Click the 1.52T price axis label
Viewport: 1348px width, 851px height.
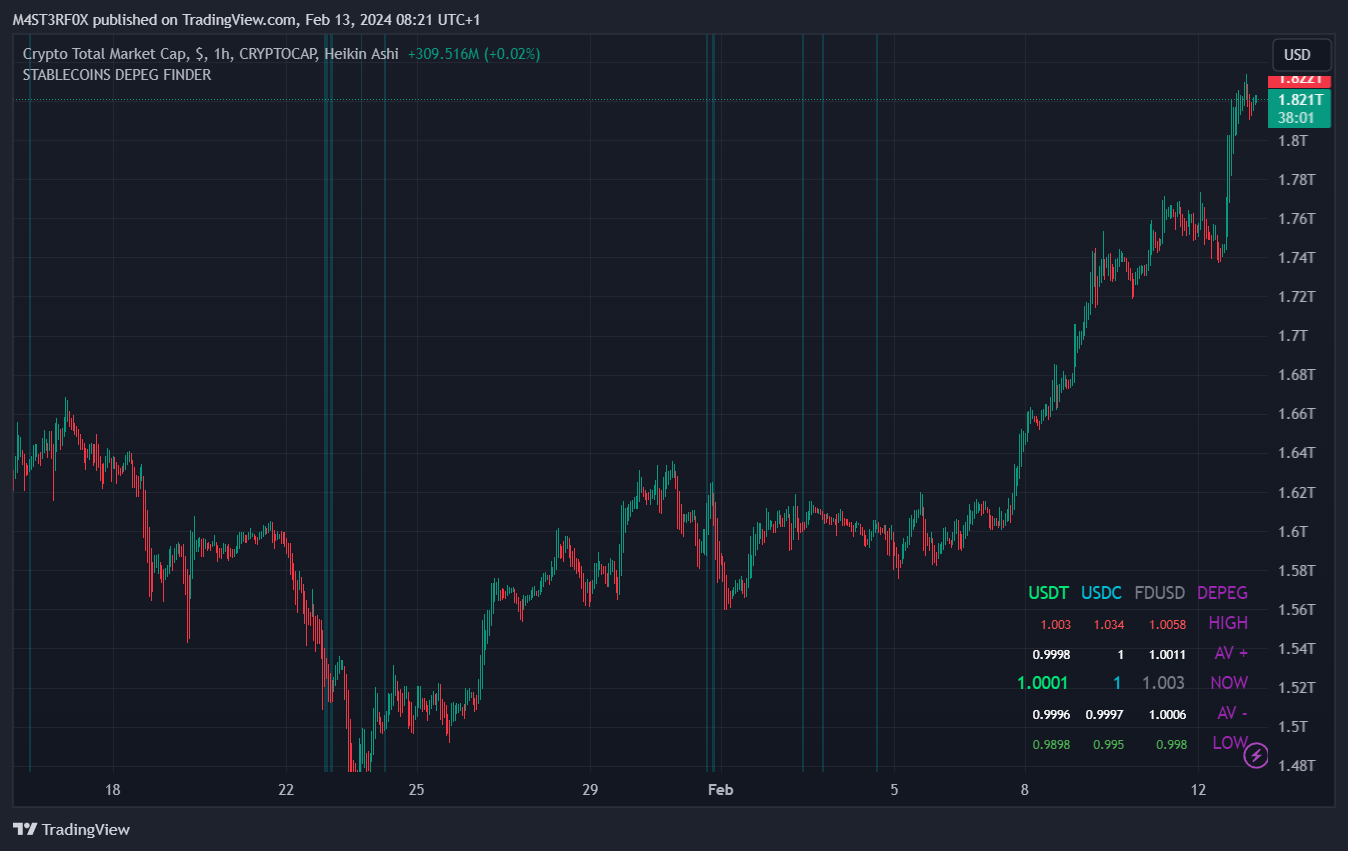pyautogui.click(x=1296, y=687)
